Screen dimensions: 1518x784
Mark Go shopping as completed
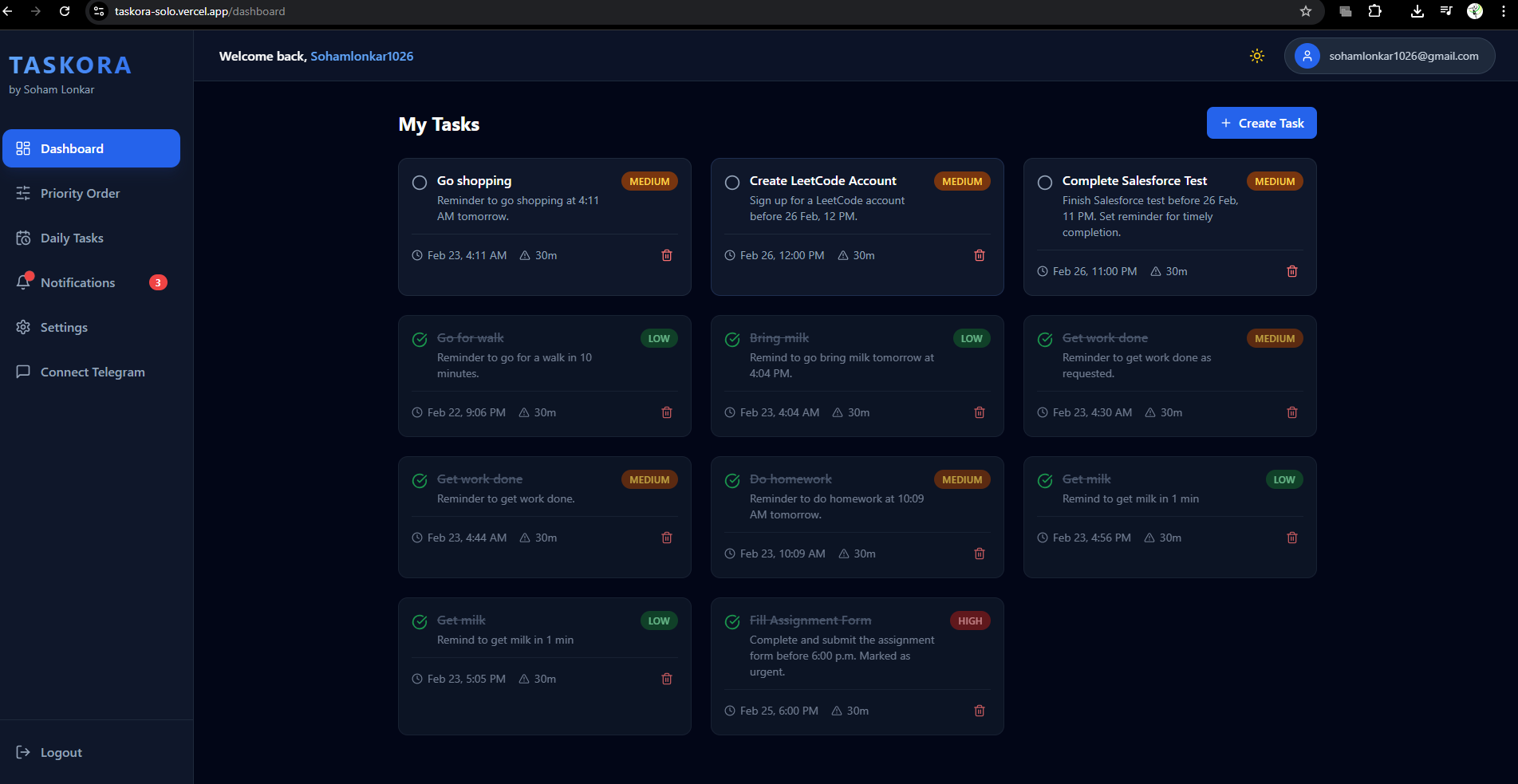click(x=420, y=182)
